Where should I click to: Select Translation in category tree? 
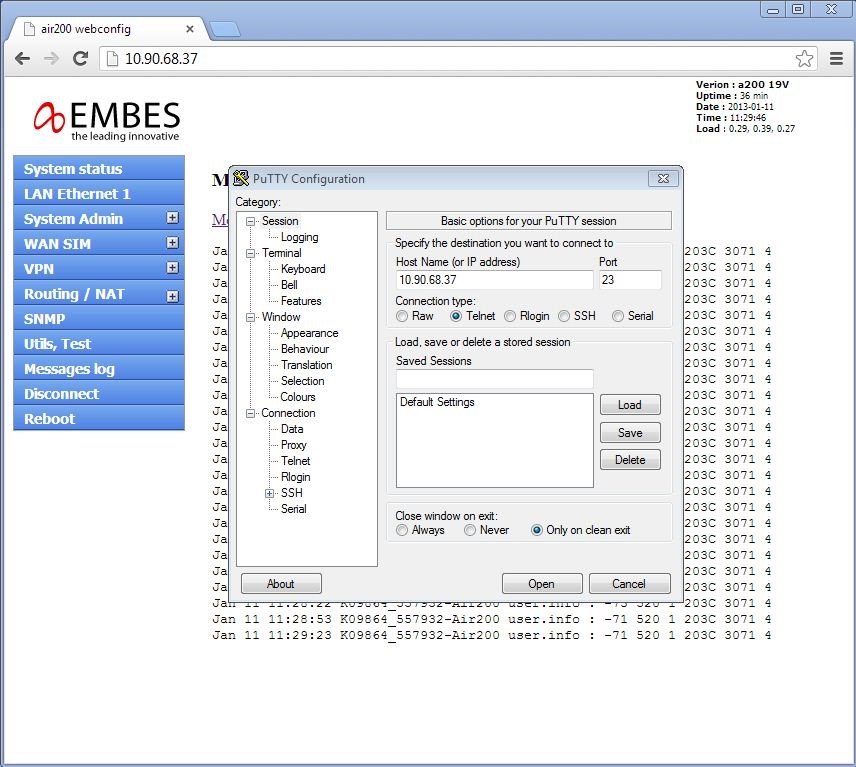pos(306,365)
